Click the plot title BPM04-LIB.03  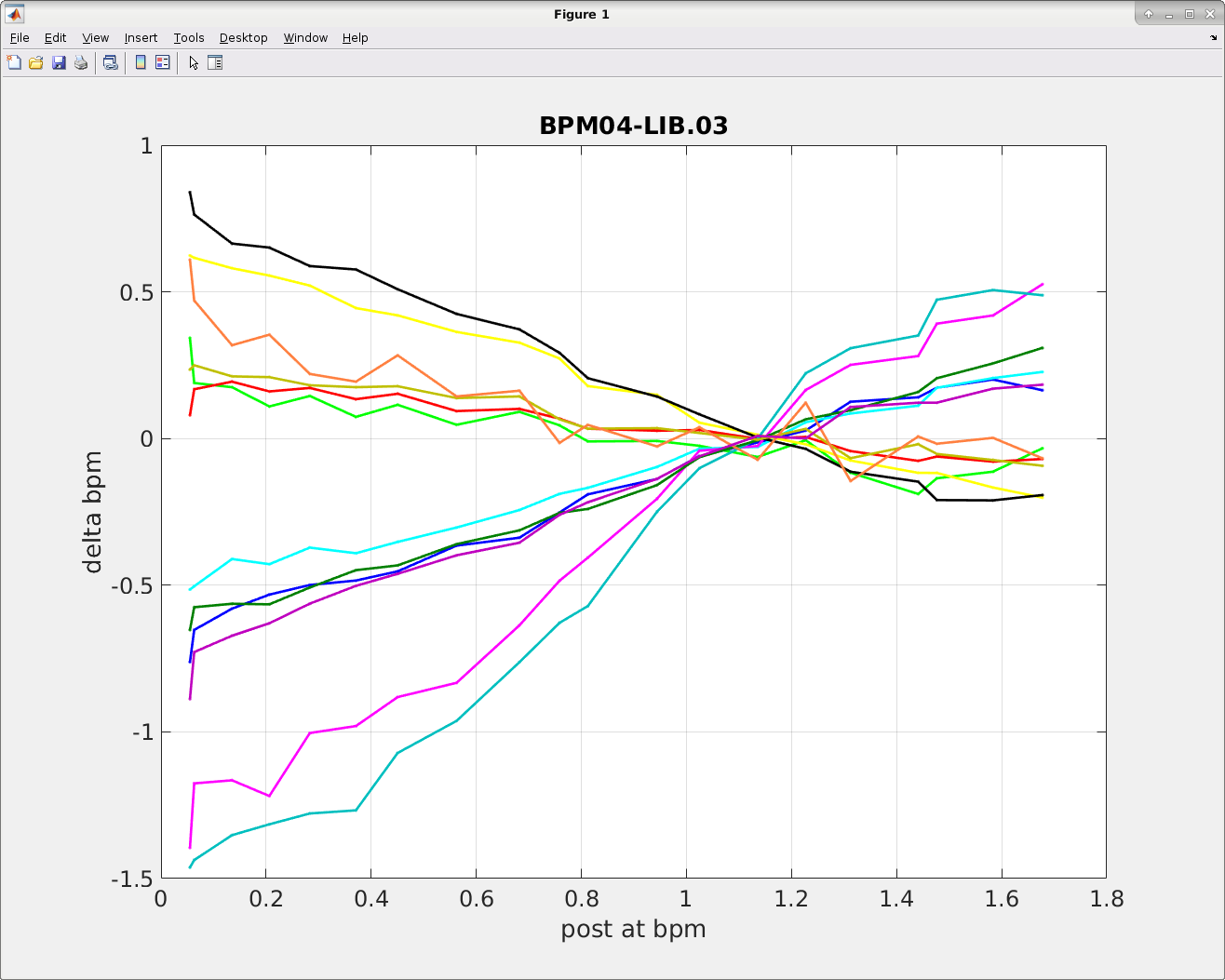tap(633, 126)
